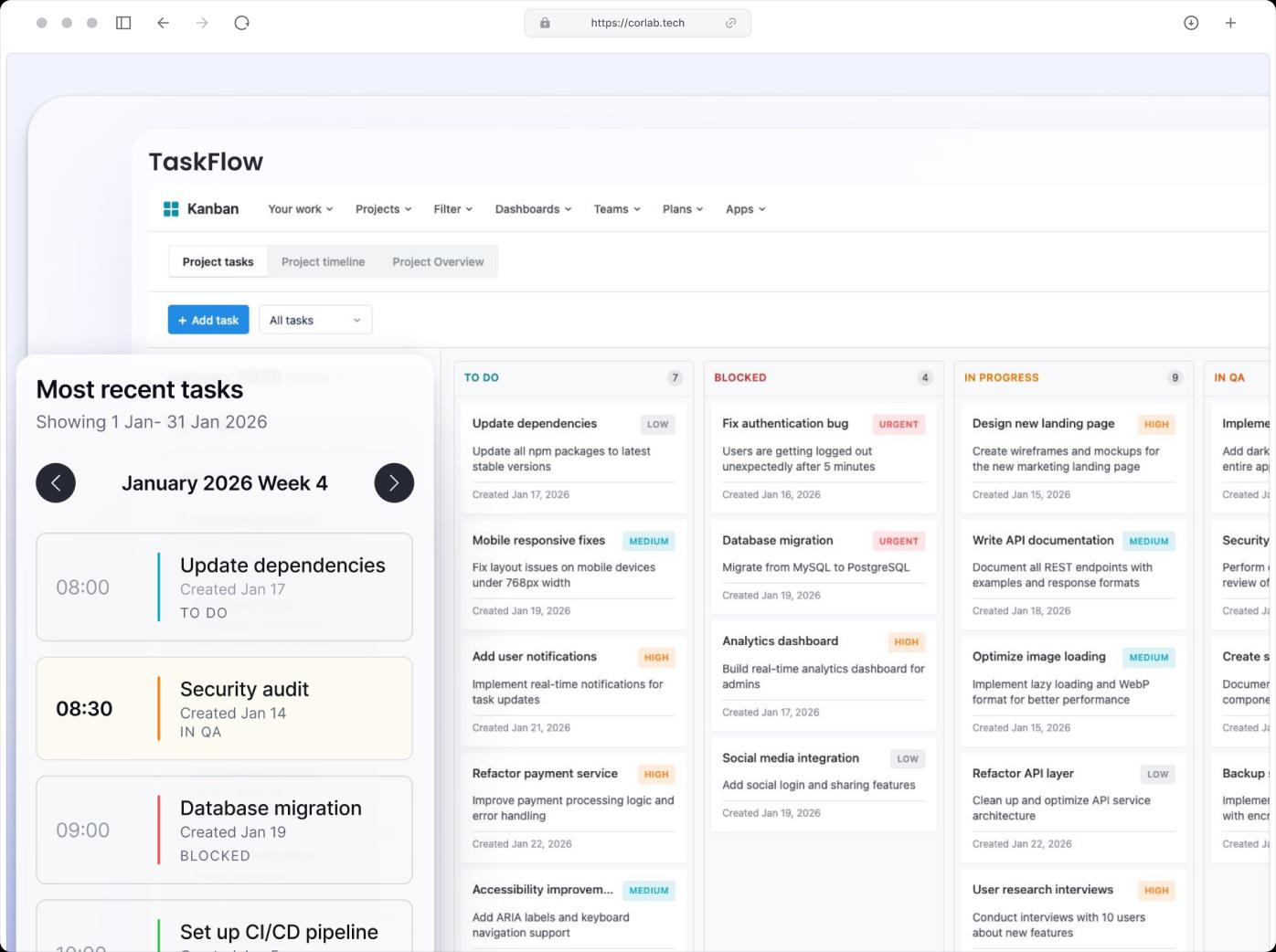1276x952 pixels.
Task: Open the Optimize image loading card
Action: pos(1074,692)
